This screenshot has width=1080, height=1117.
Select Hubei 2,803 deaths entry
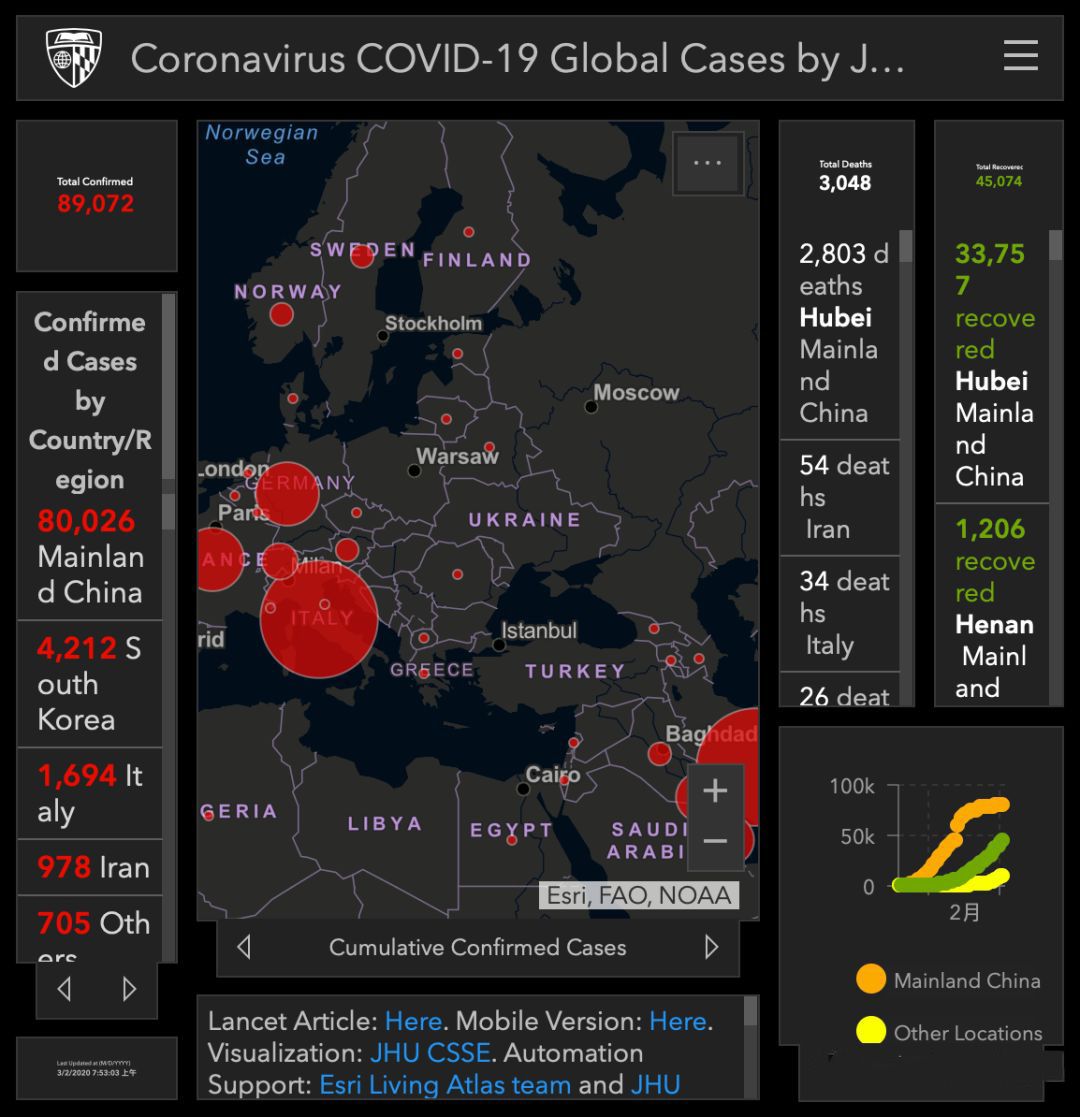coord(840,333)
